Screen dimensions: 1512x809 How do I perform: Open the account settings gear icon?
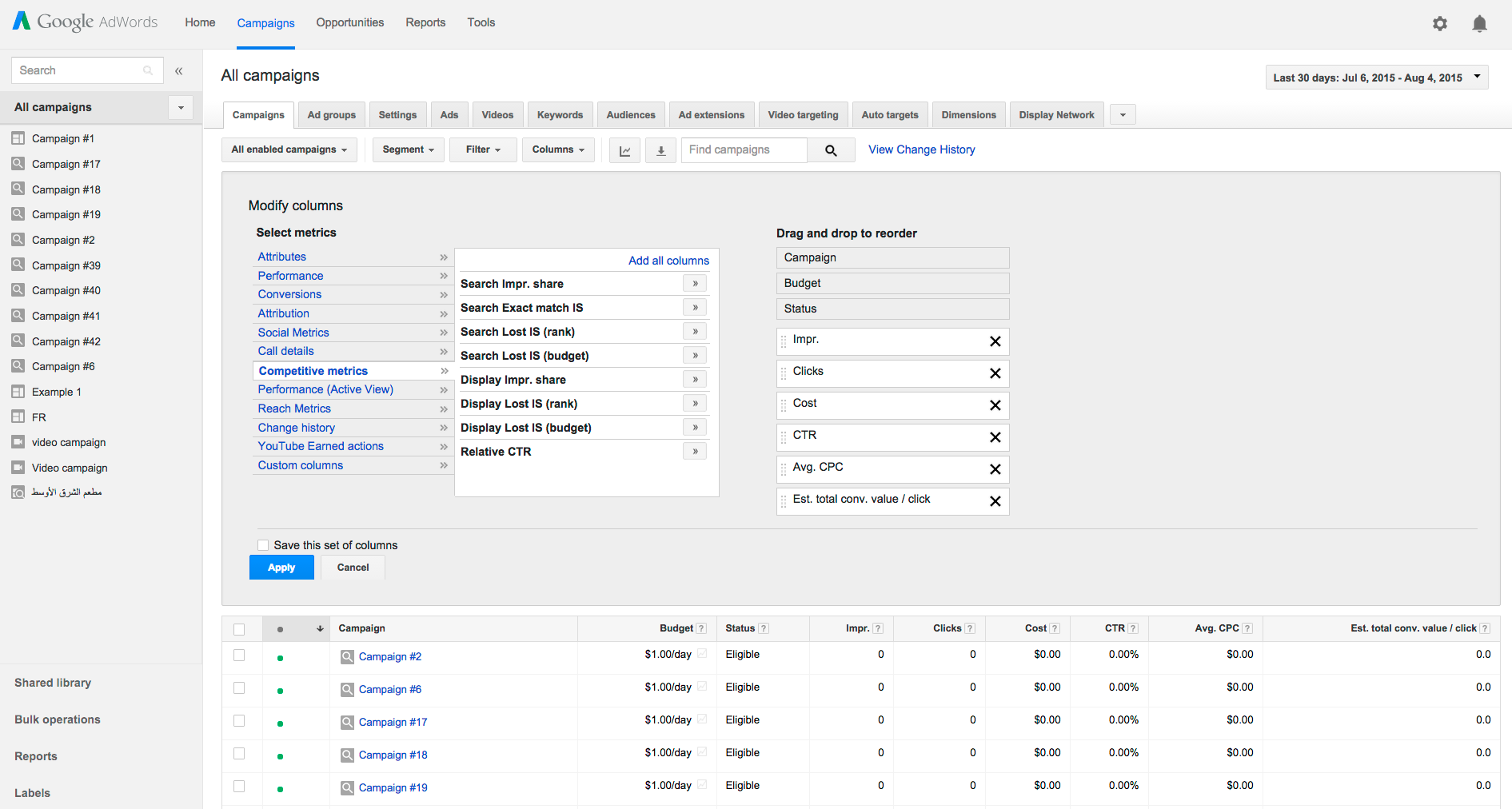[1439, 24]
